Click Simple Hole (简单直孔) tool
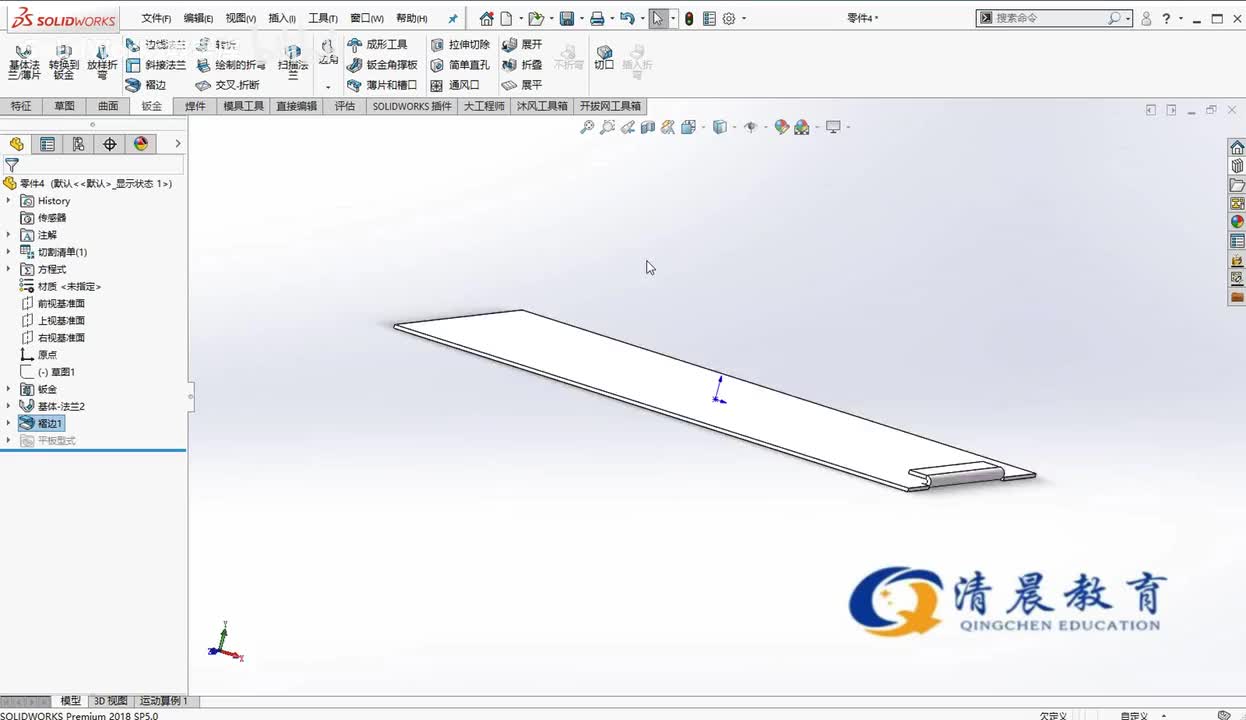Screen dimensions: 1246x720 tap(460, 65)
